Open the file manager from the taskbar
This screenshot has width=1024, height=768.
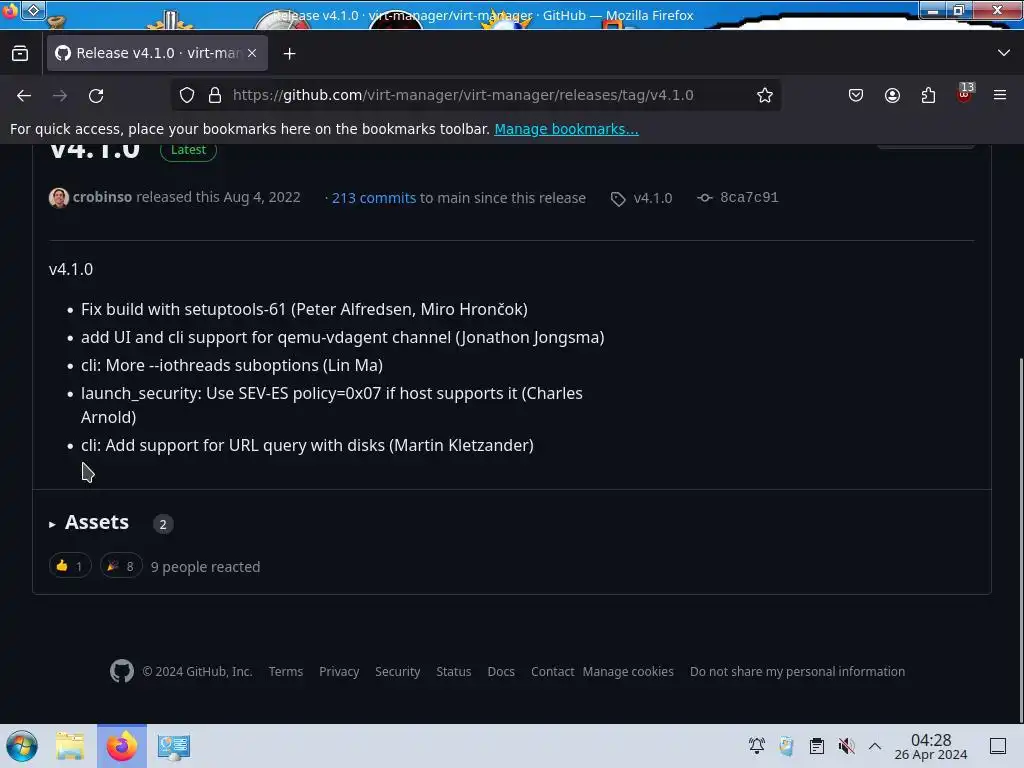point(70,746)
